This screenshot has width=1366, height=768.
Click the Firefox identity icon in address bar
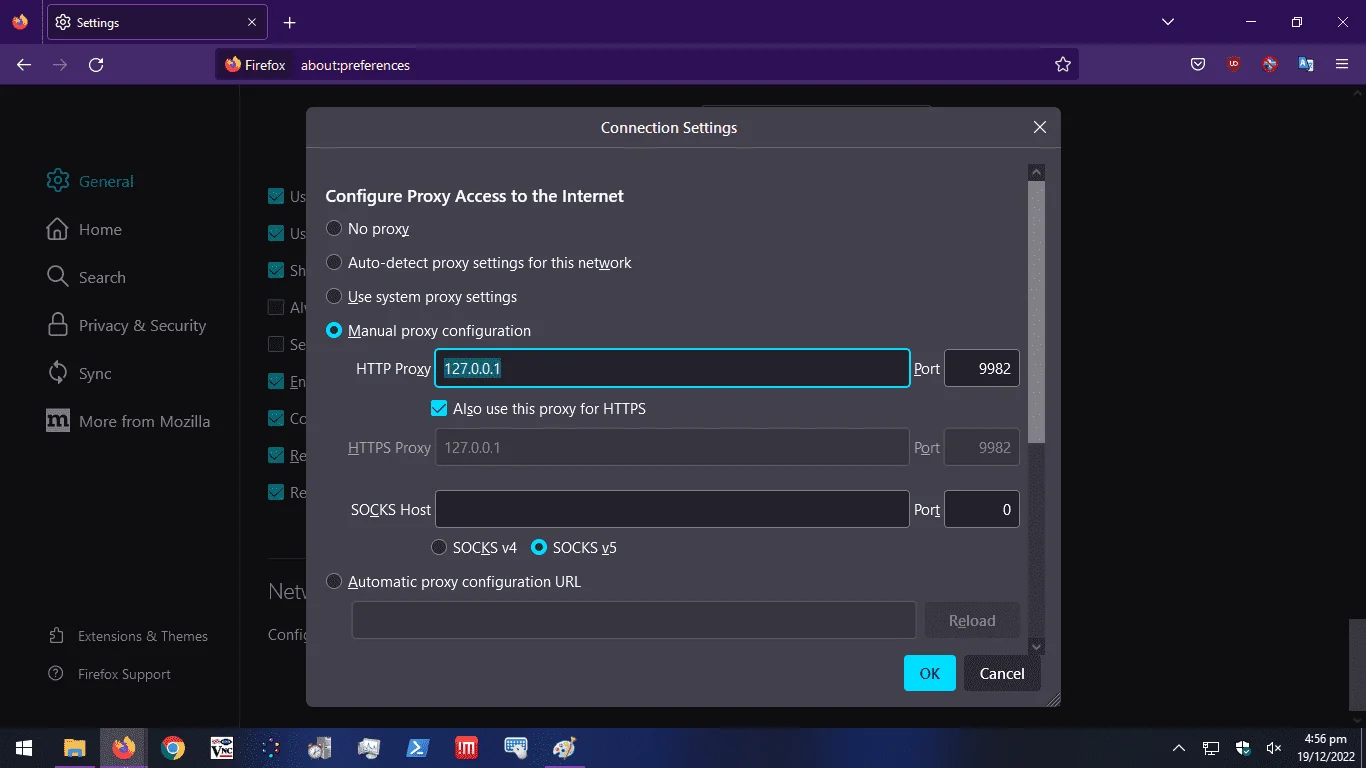coord(256,65)
